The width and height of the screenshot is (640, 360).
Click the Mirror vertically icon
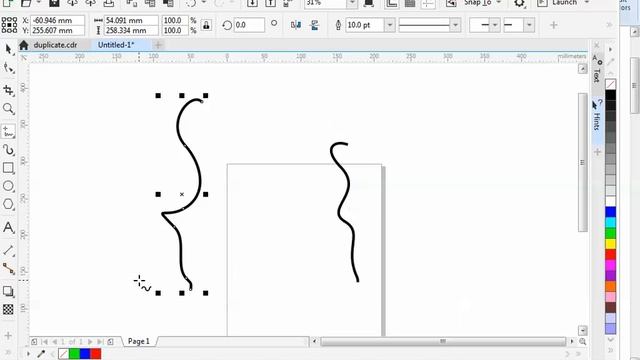315,25
